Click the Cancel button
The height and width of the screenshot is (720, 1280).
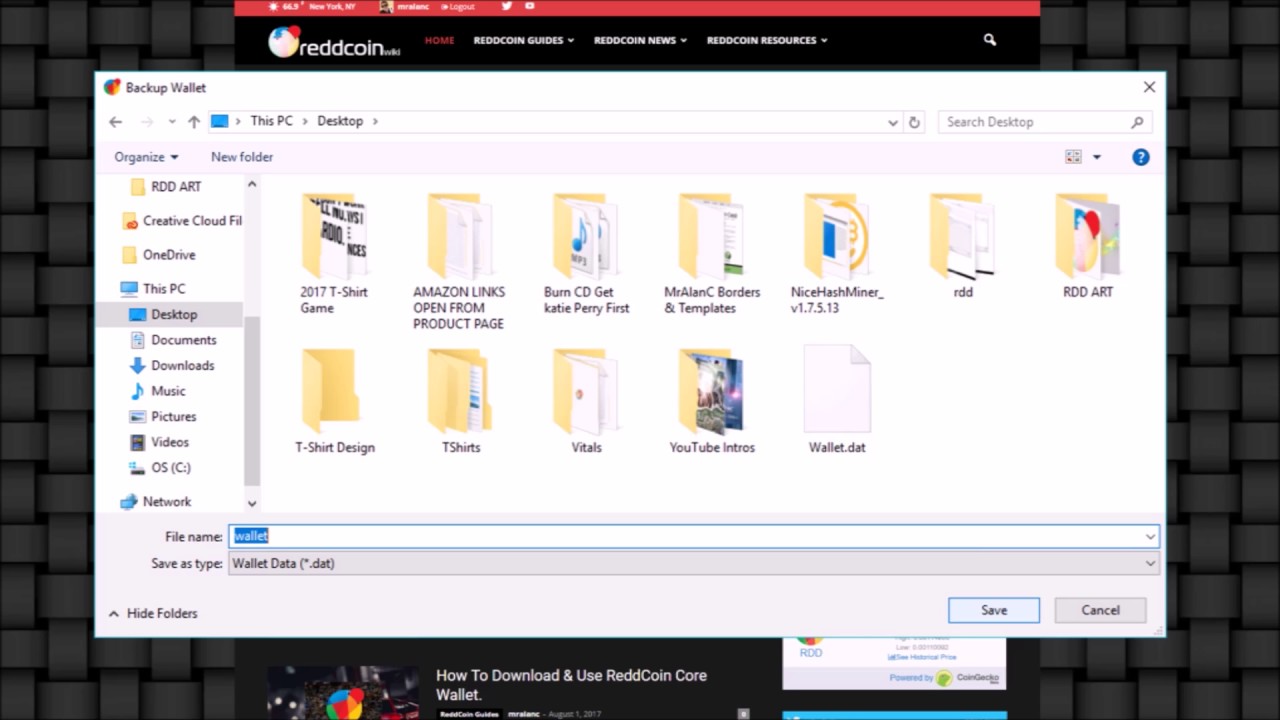1100,610
